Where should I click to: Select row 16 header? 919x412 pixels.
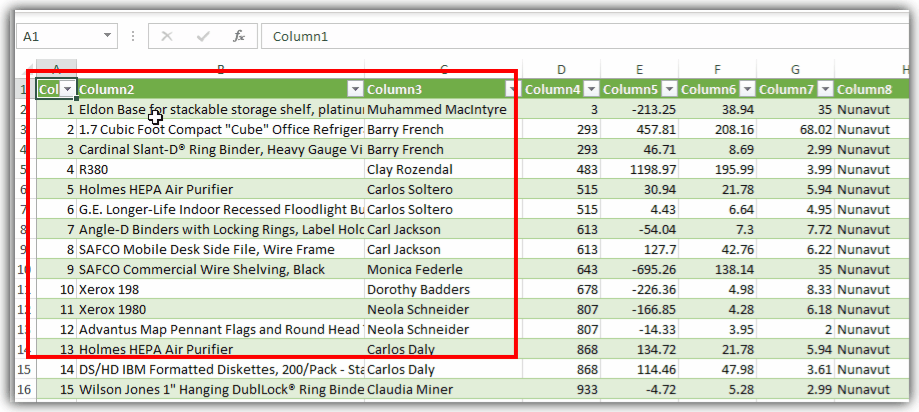point(24,390)
